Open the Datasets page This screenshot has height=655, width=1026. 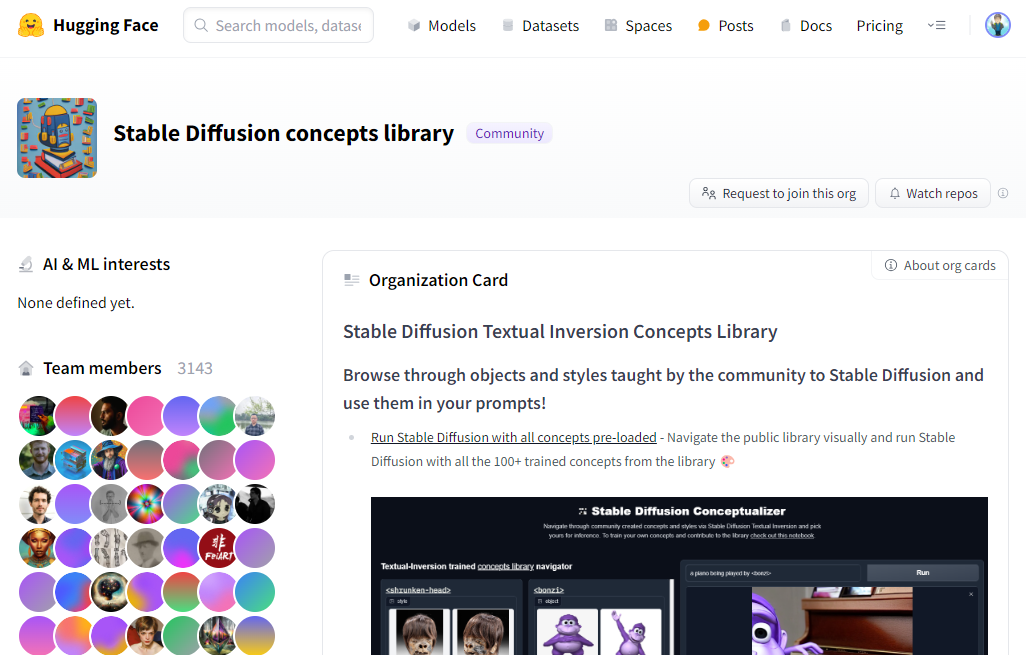coord(540,26)
